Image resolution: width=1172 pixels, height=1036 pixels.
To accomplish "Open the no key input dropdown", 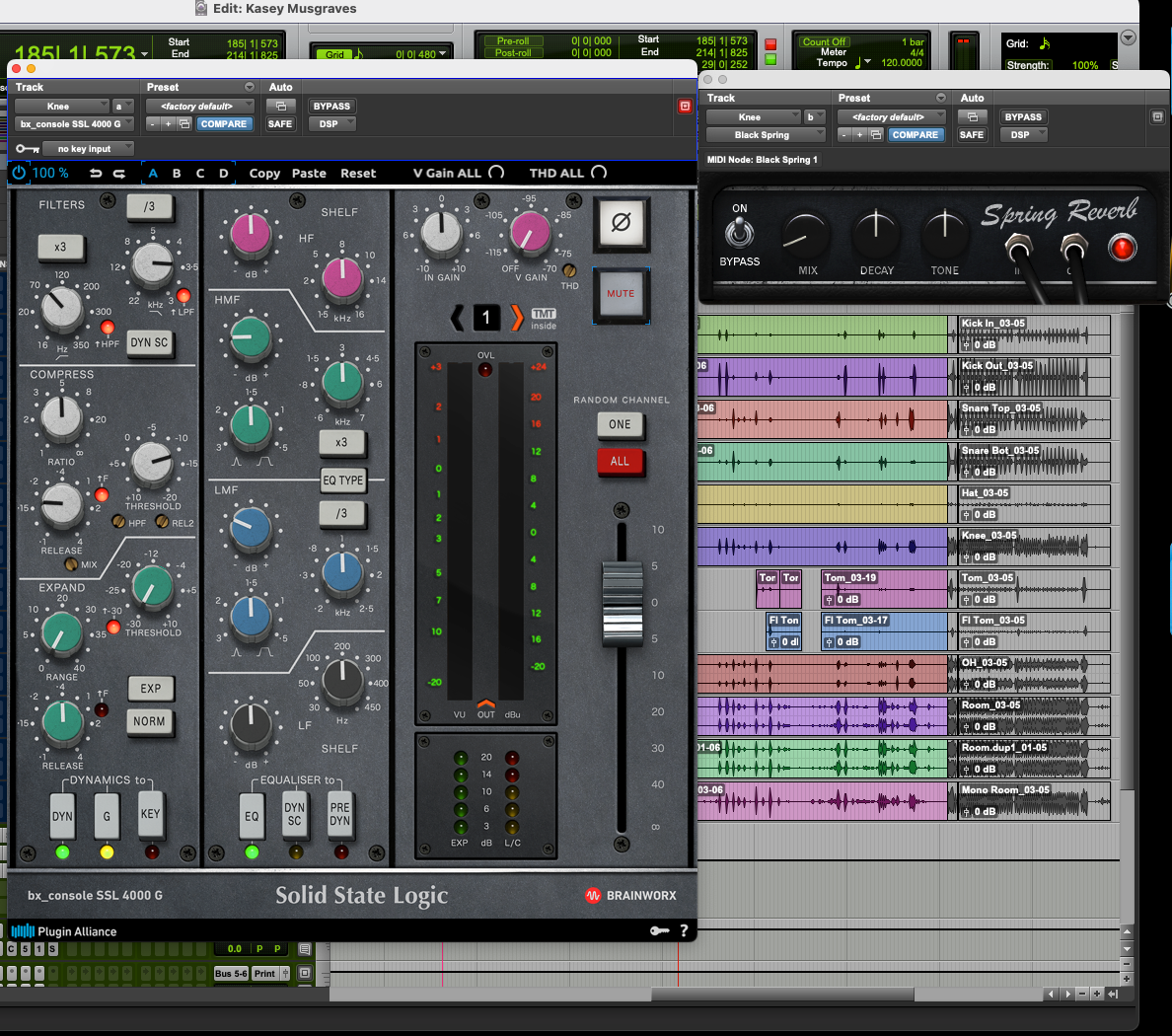I will [88, 149].
